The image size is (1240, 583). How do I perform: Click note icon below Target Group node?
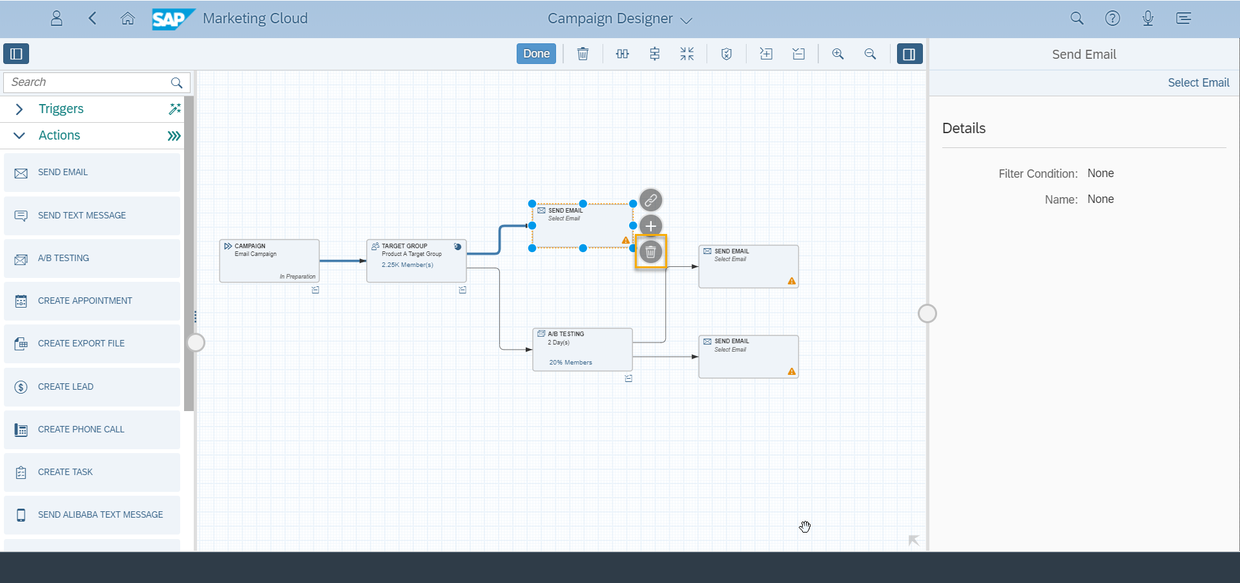point(463,290)
